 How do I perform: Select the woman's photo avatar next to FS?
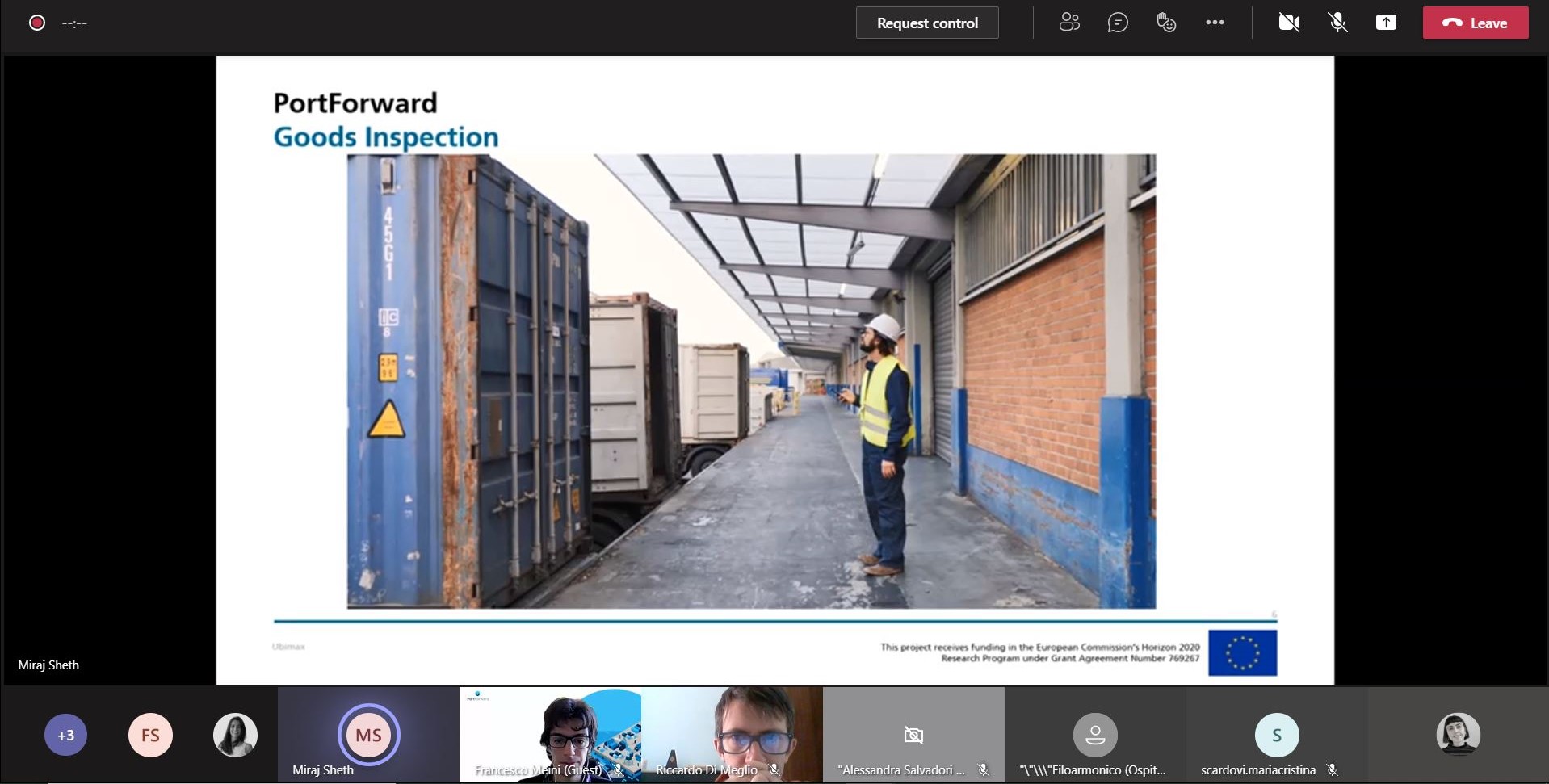[x=235, y=735]
